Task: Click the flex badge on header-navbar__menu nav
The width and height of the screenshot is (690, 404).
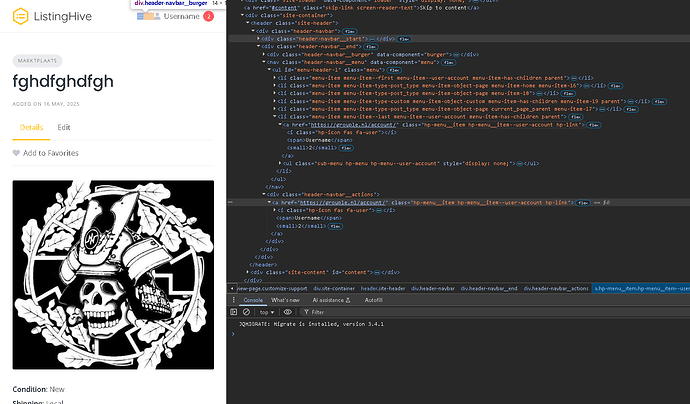Action: point(449,62)
